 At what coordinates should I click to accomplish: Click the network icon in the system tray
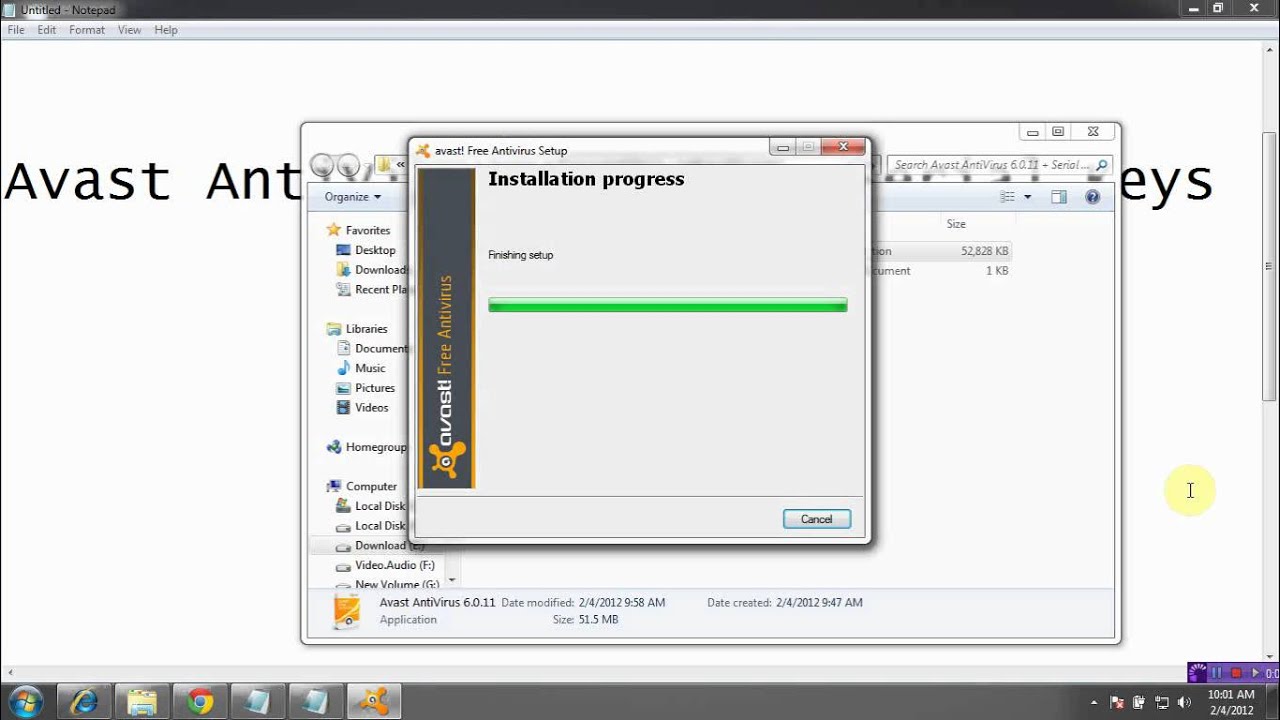click(x=1162, y=702)
